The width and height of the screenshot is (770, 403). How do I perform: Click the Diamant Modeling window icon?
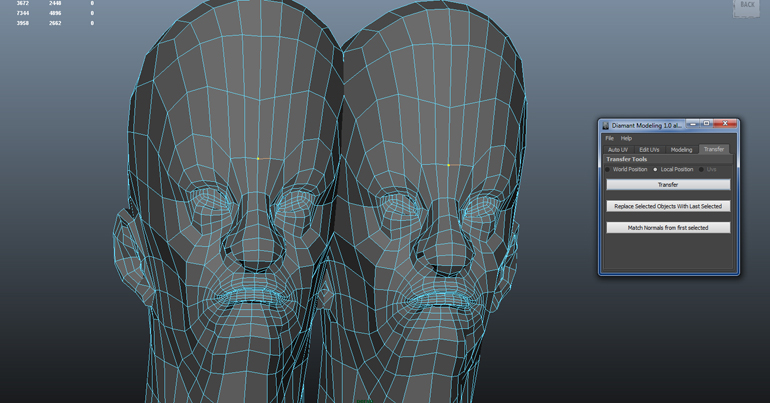point(605,125)
